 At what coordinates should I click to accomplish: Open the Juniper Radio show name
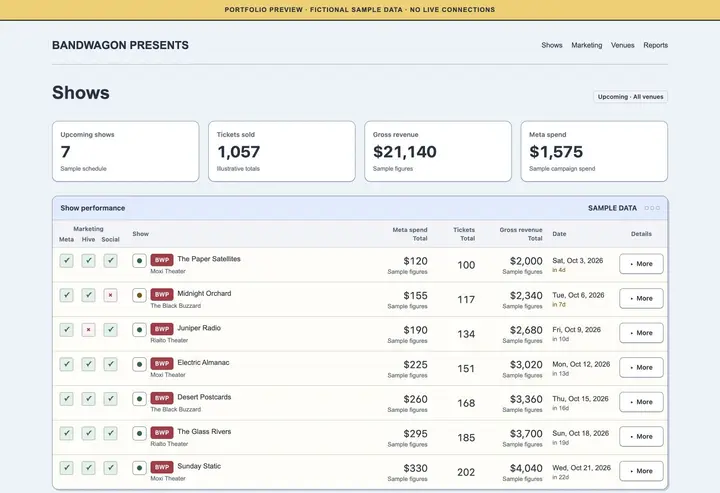199,328
